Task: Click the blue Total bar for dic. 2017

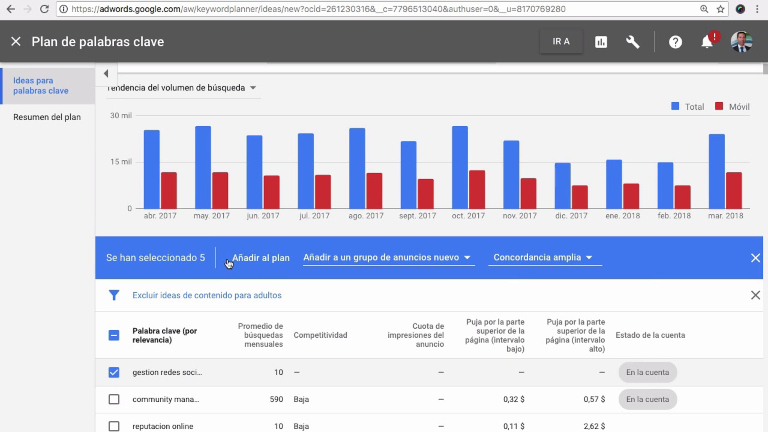Action: (x=562, y=186)
